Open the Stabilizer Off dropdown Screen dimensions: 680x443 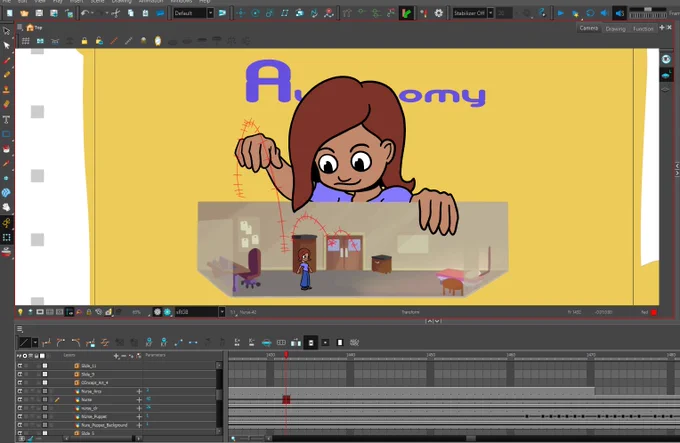tap(490, 13)
